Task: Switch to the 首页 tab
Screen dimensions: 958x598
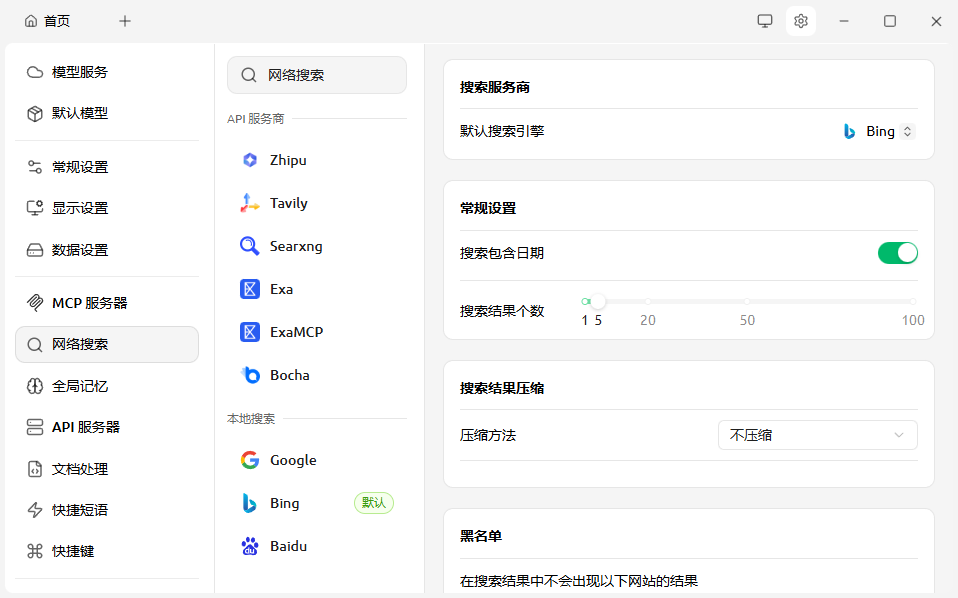Action: (48, 21)
